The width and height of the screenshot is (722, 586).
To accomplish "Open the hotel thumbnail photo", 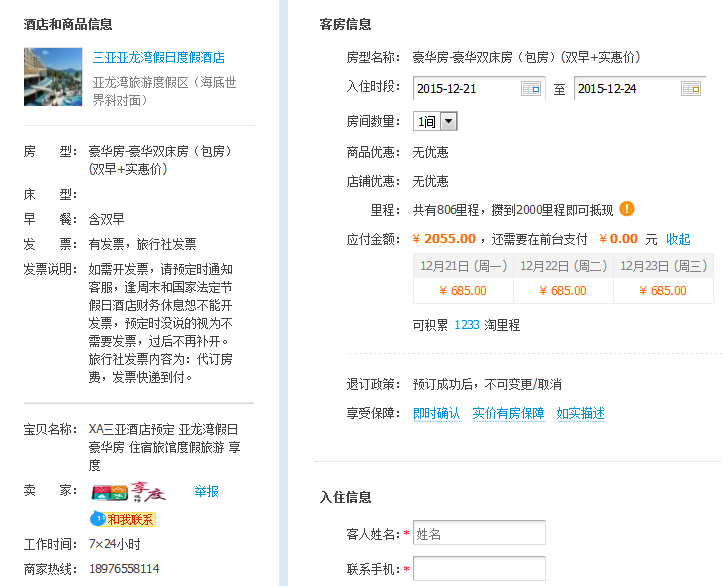I will click(53, 76).
